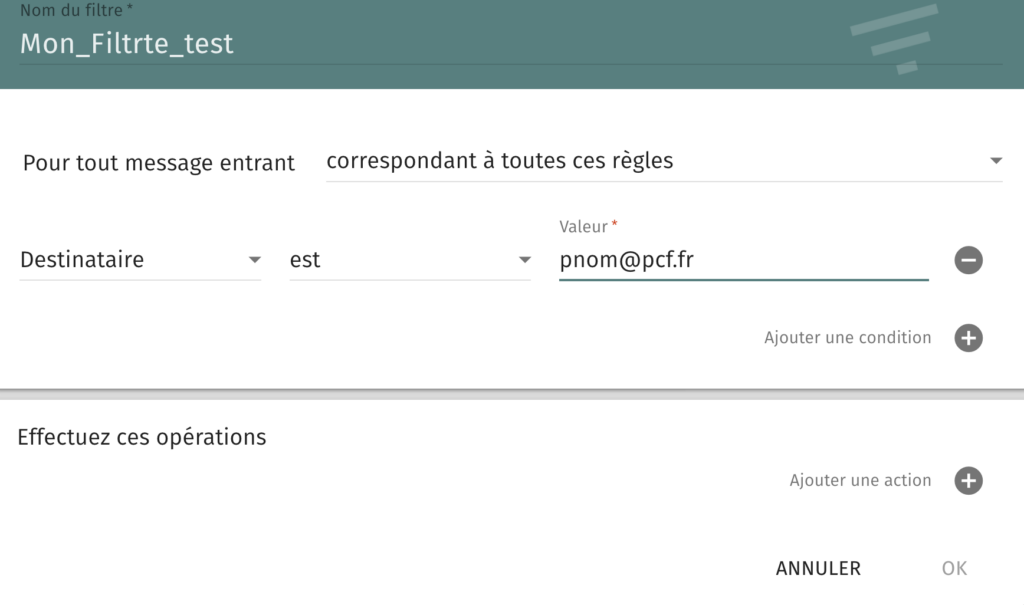
Task: Open the Destinataire field dropdown
Action: click(x=140, y=260)
